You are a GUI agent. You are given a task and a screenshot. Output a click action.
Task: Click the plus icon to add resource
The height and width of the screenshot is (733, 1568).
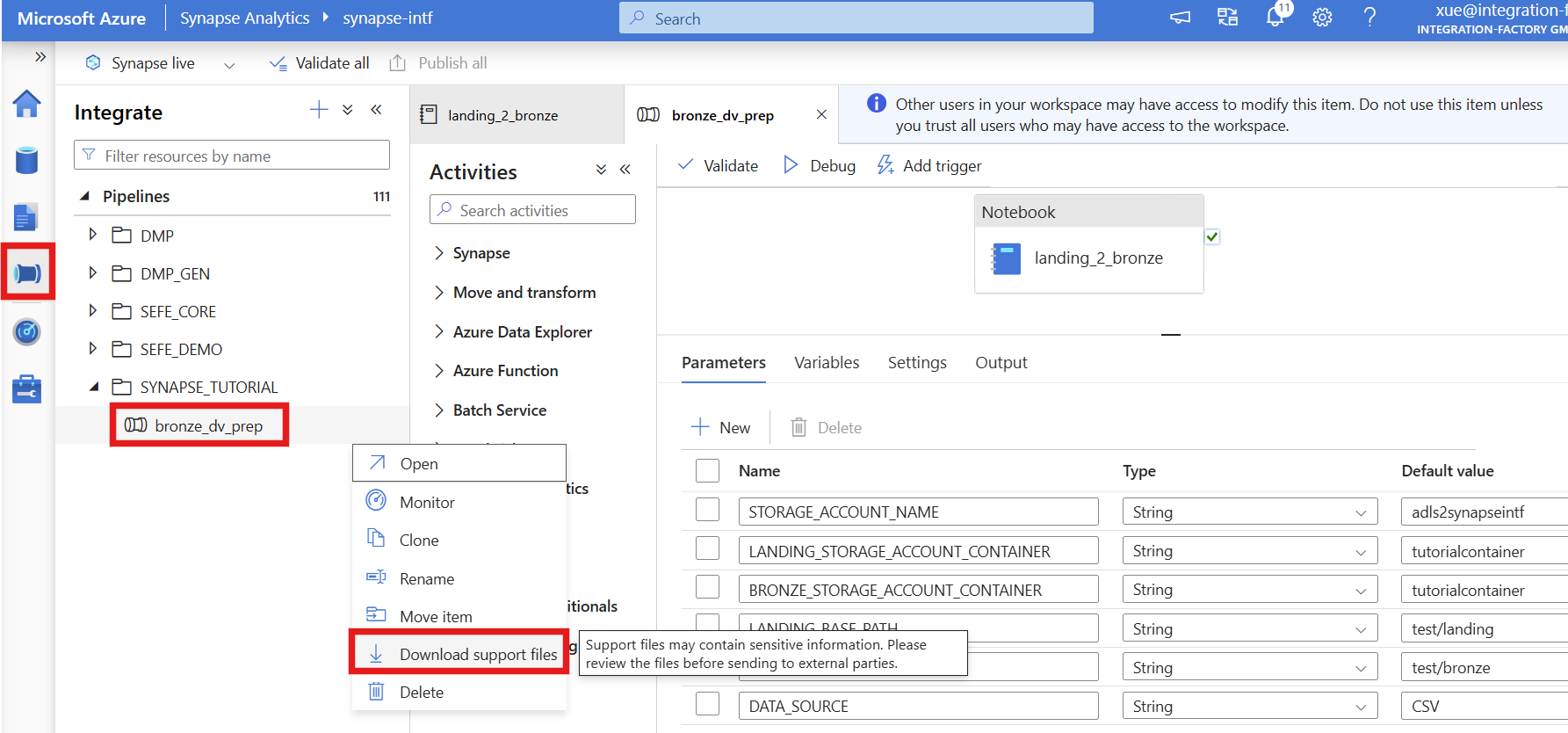coord(319,110)
